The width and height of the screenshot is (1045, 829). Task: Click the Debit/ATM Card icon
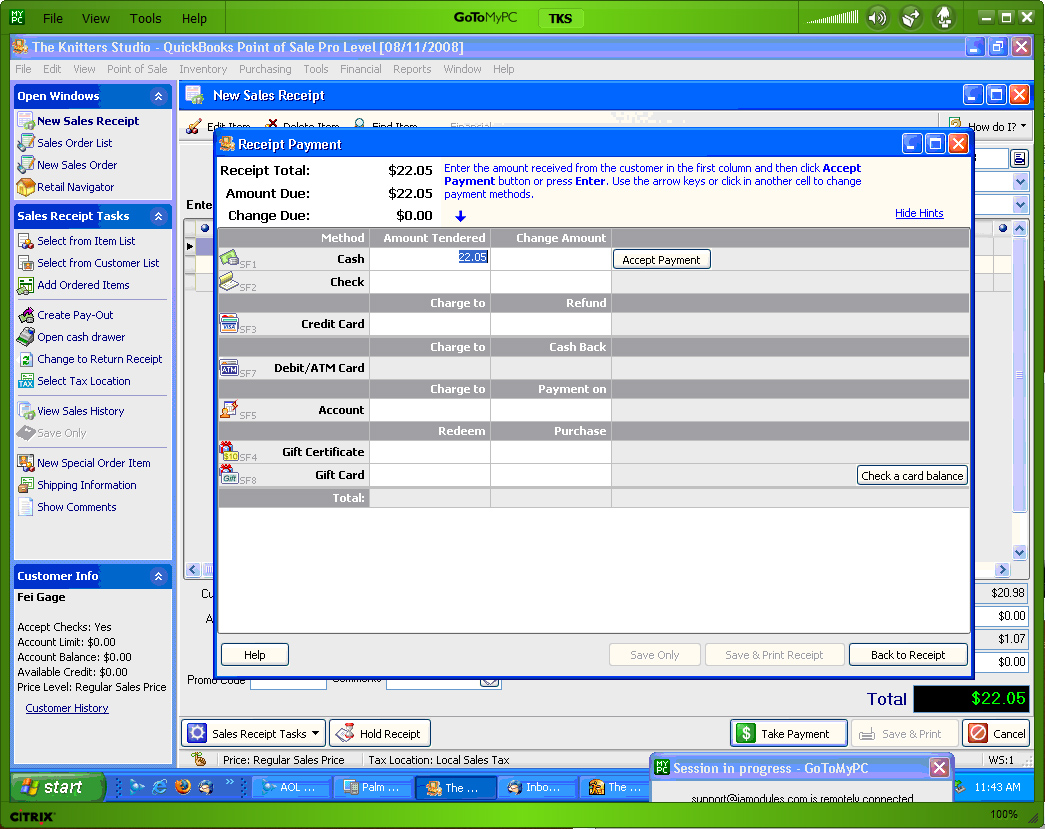[x=229, y=368]
